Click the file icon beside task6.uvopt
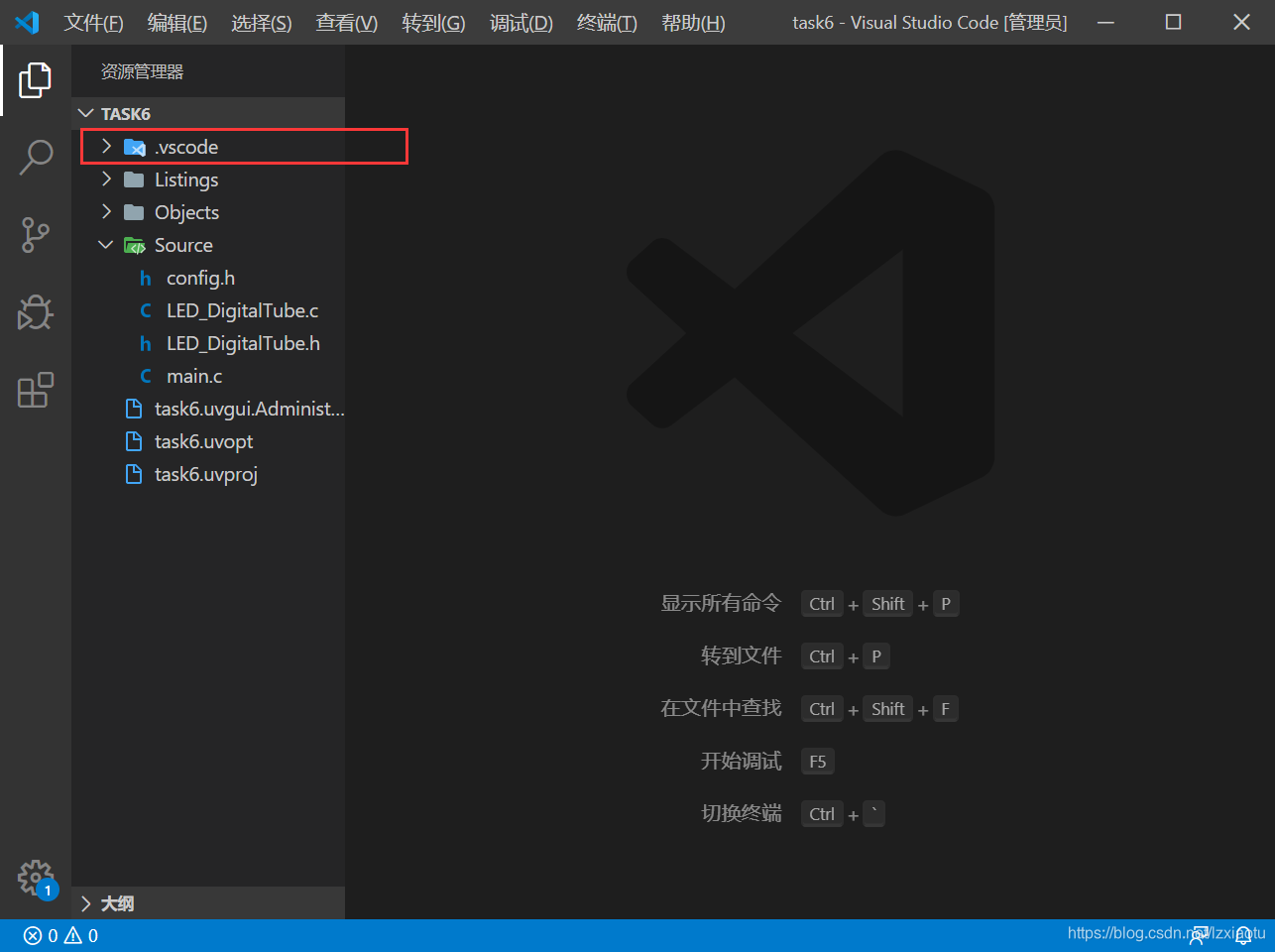 tap(134, 441)
